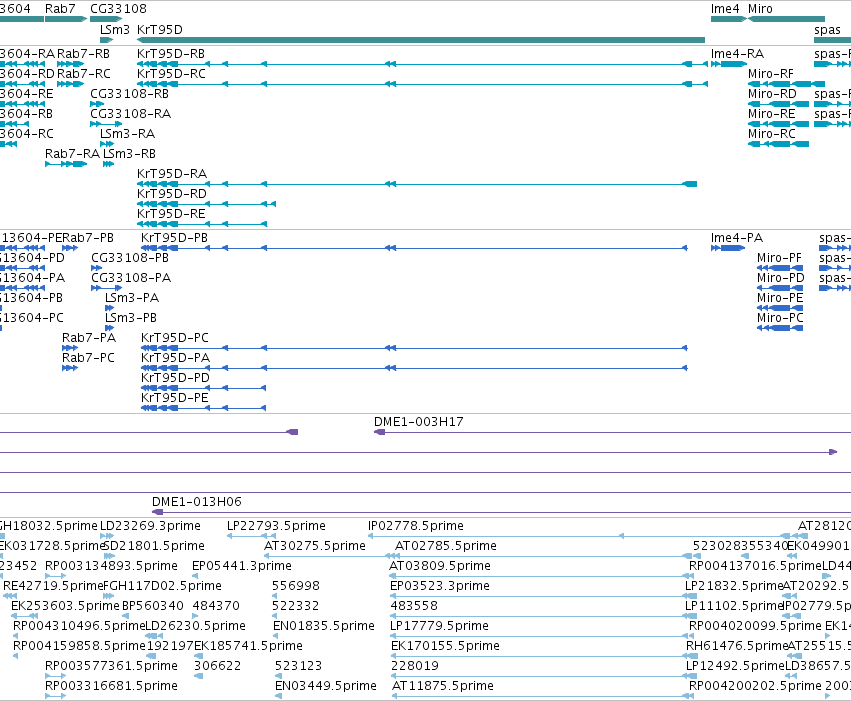Click the IP02778.5prime EST label

[416, 526]
